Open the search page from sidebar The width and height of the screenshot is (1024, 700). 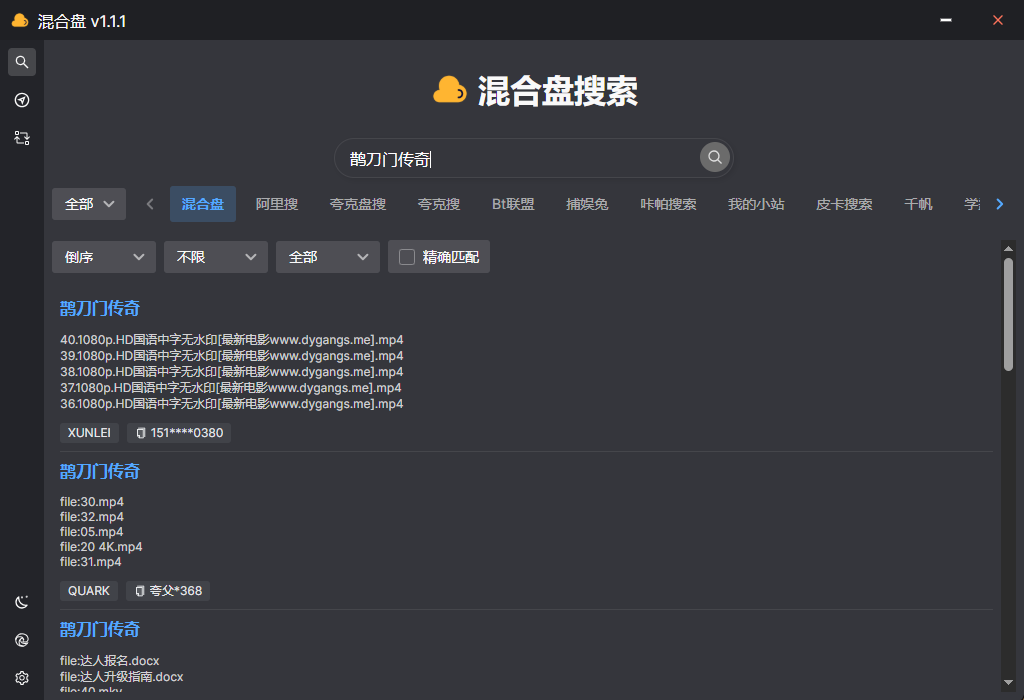(x=22, y=62)
